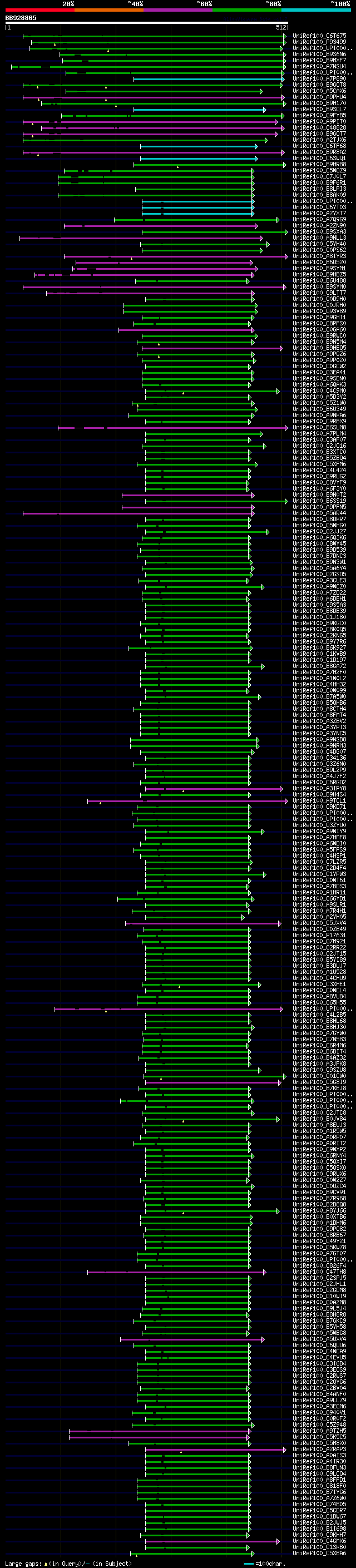356x1568 pixels.
Task: Select hit label UniRef100_C6SW01
Action: click(319, 159)
